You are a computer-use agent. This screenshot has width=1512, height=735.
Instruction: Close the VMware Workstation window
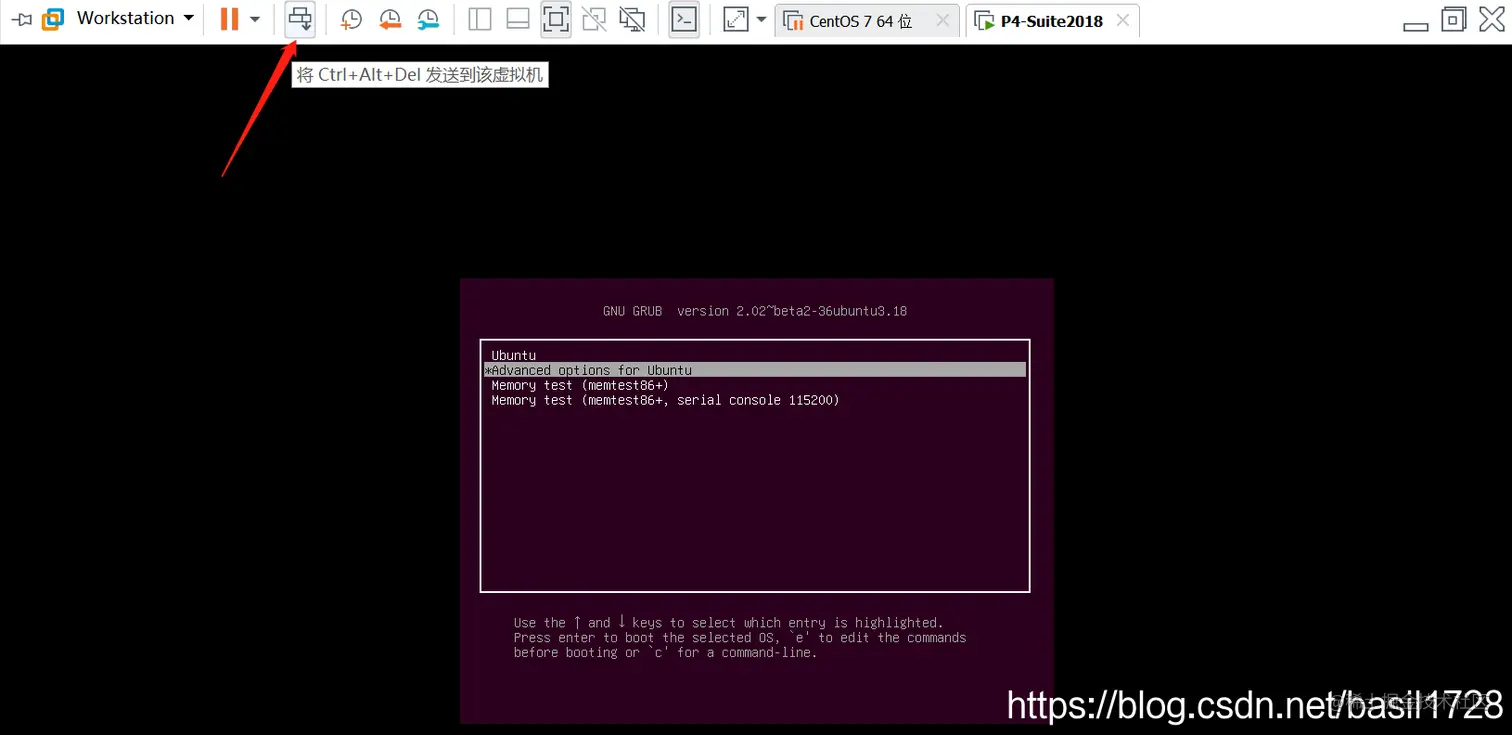1491,19
